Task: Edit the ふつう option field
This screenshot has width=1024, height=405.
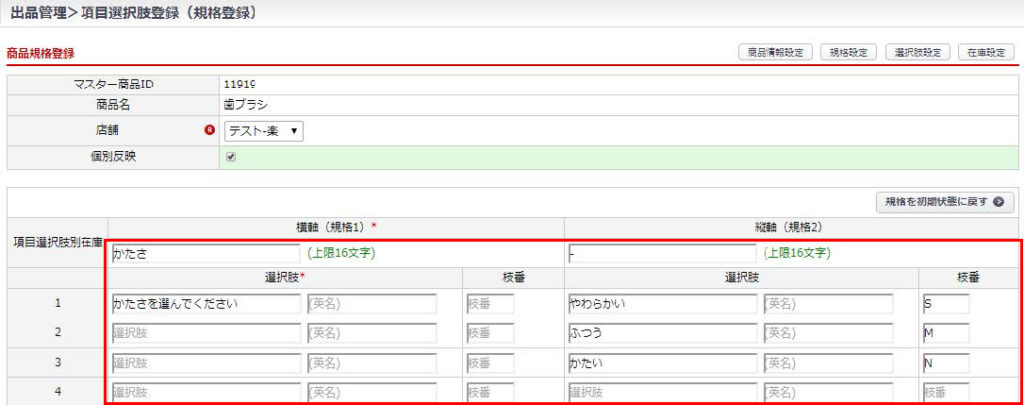Action: point(662,333)
